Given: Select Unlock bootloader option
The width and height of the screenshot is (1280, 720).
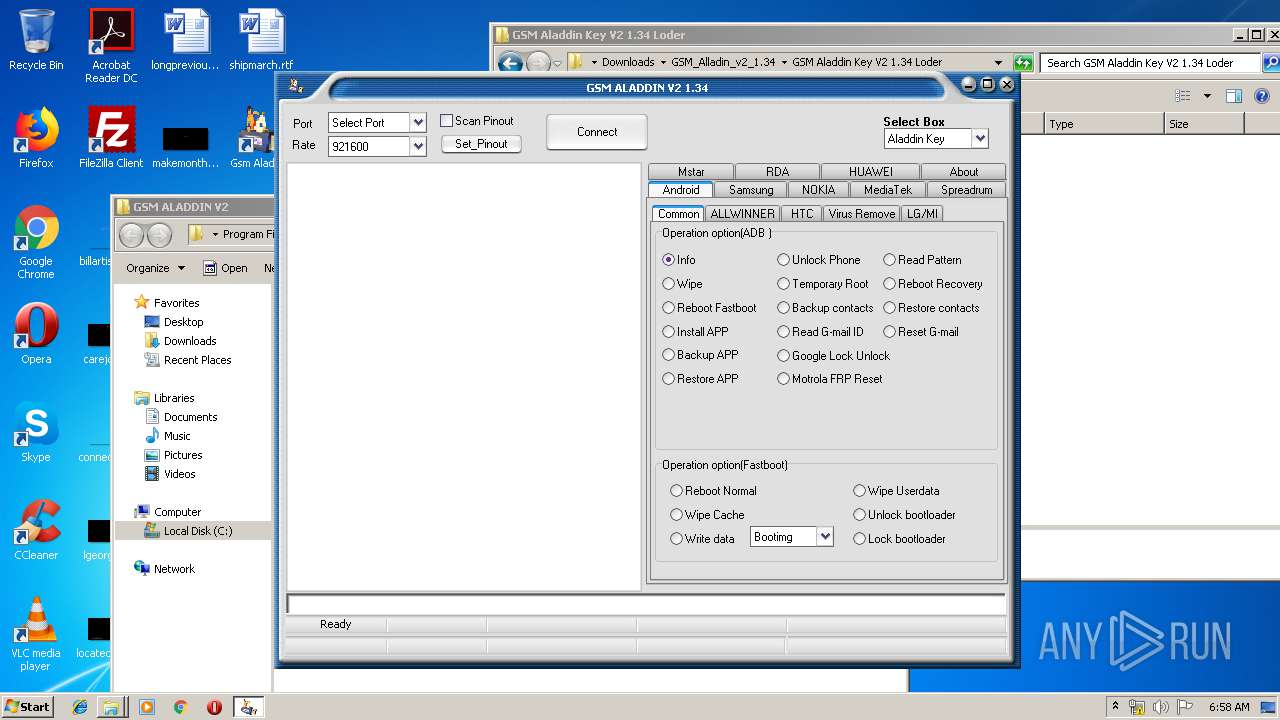Looking at the screenshot, I should 860,515.
